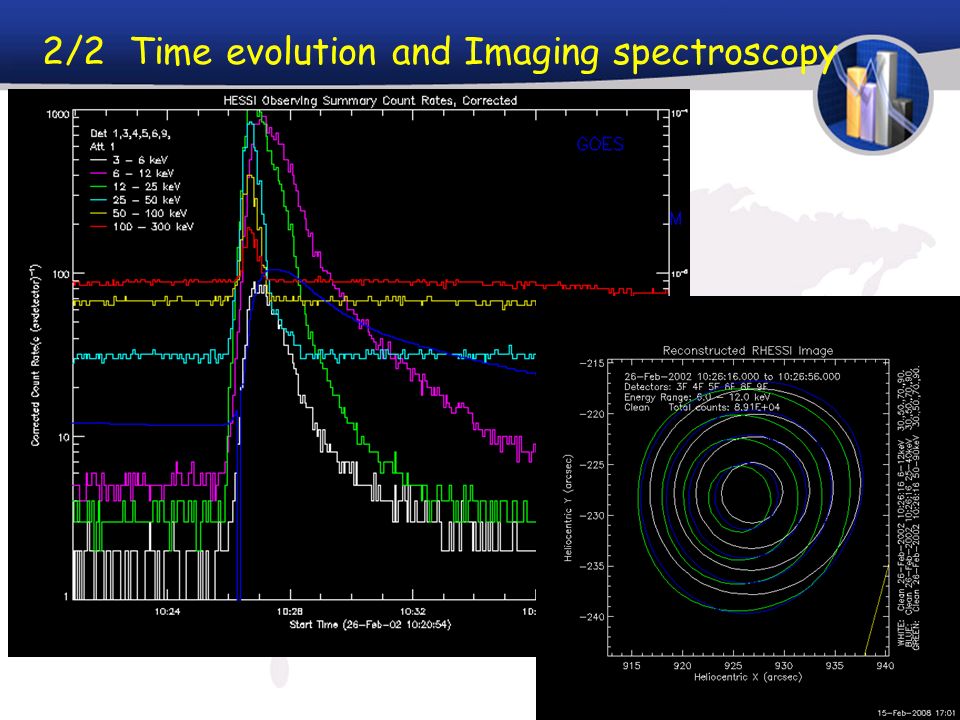Click the '940' X-axis tick label
This screenshot has height=720, width=960.
click(x=883, y=666)
